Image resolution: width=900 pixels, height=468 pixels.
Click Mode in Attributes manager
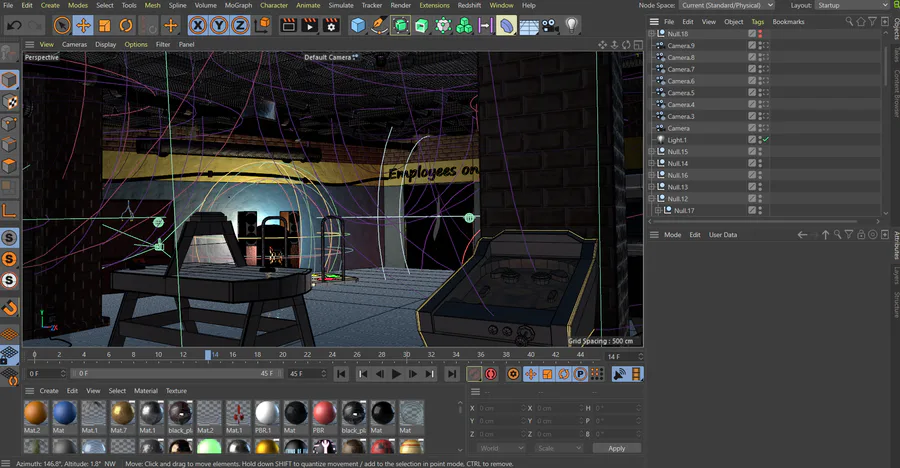673,235
